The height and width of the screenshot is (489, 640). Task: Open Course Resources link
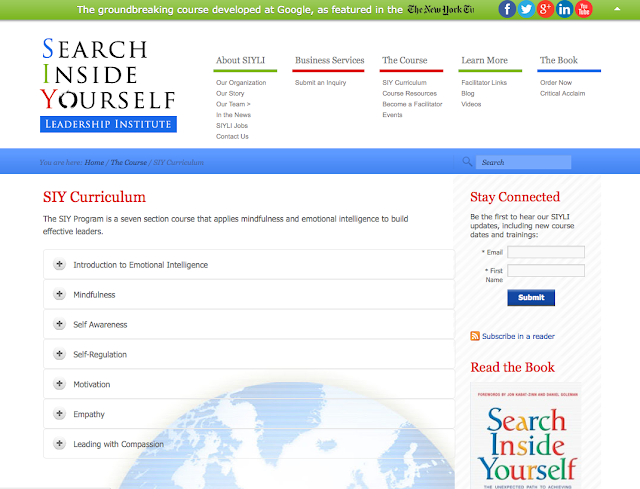tap(409, 93)
